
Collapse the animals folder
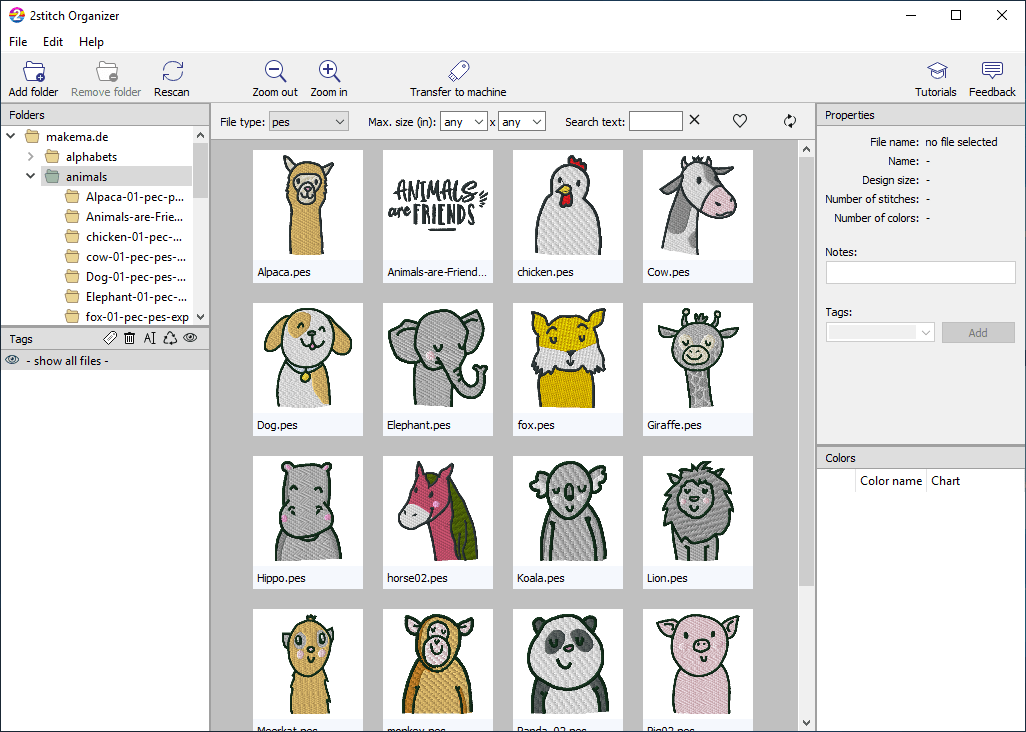pos(30,176)
